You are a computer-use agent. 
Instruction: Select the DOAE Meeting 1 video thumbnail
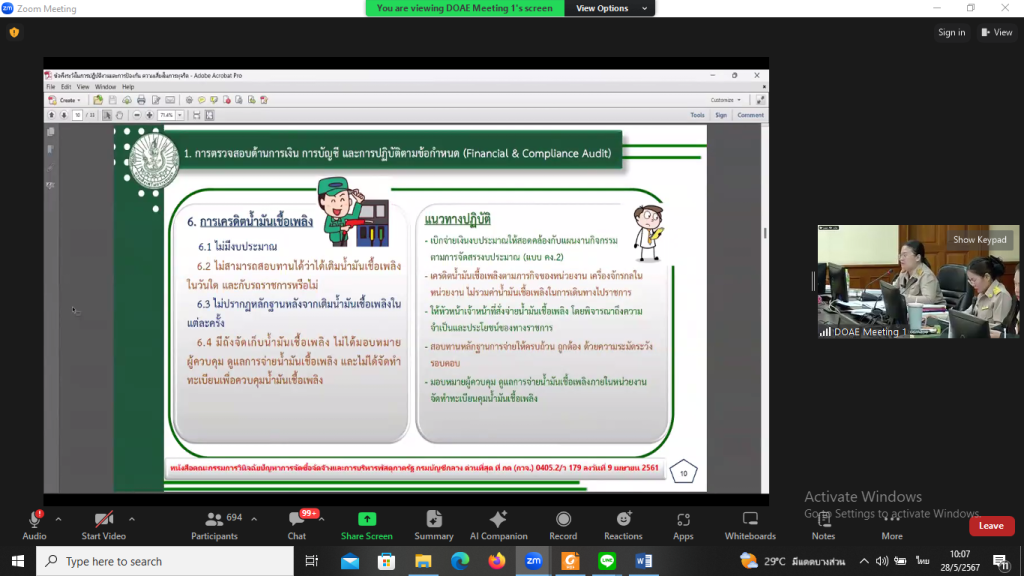918,281
